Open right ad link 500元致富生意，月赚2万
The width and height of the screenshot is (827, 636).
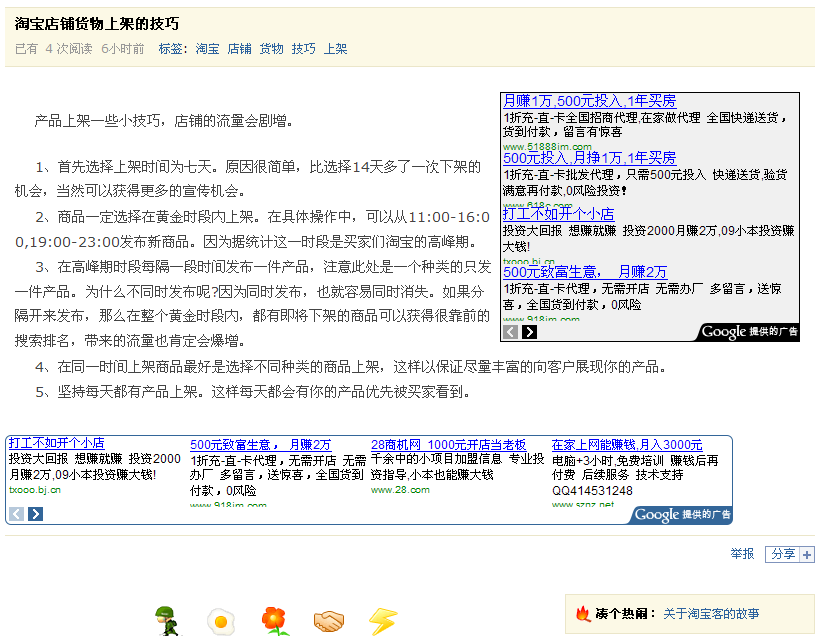click(x=585, y=272)
